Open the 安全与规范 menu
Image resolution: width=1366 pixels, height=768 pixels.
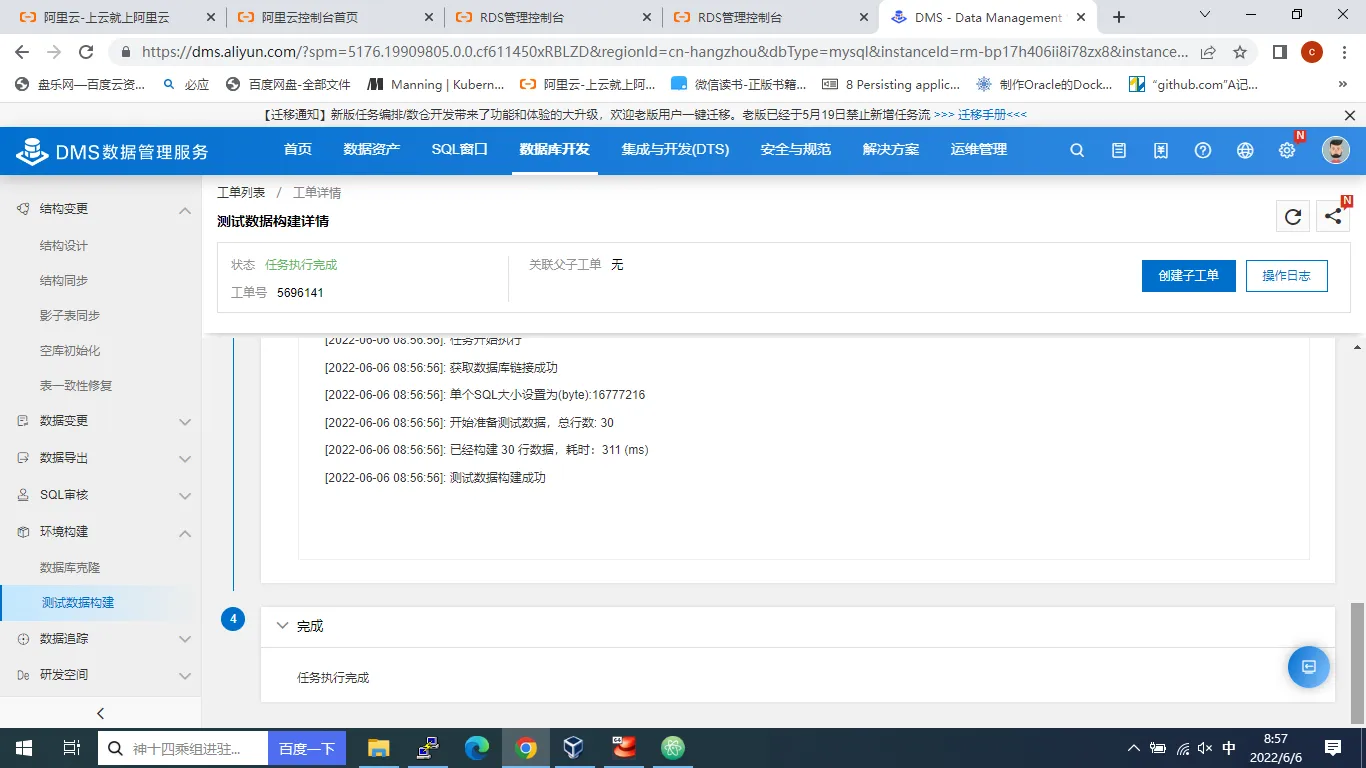point(796,150)
